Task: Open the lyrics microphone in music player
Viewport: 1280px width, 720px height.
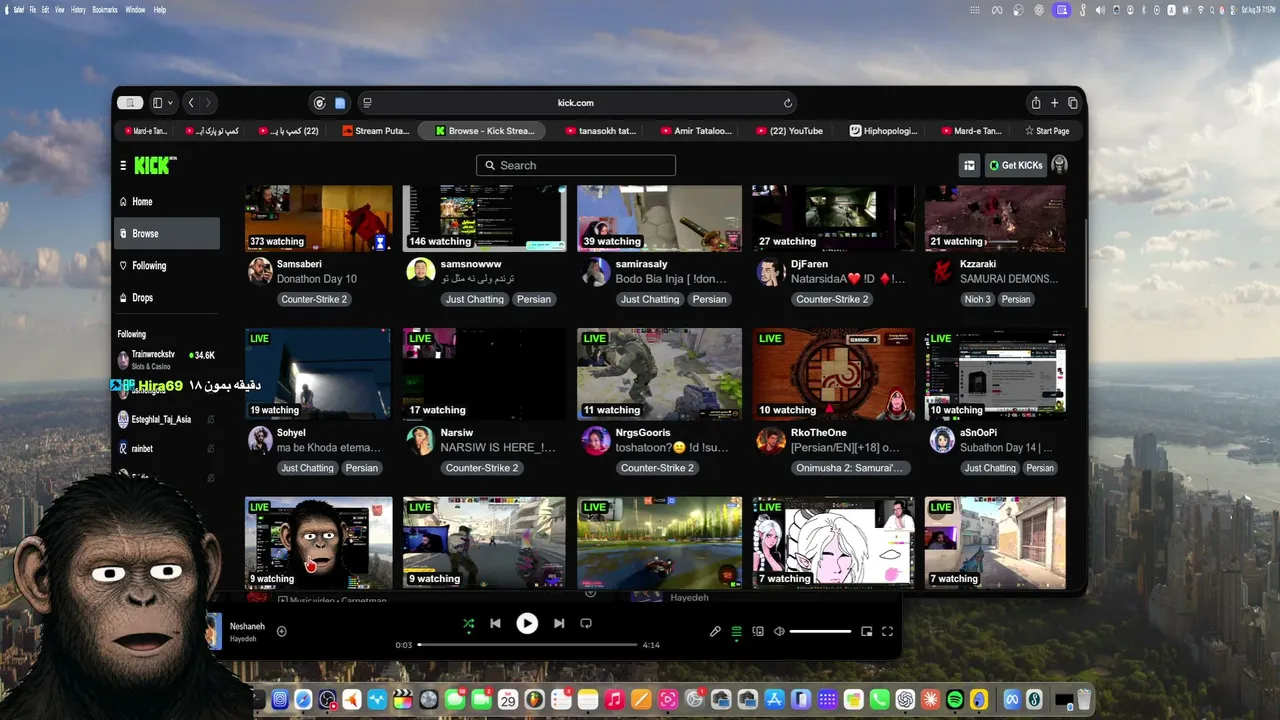Action: coord(715,631)
